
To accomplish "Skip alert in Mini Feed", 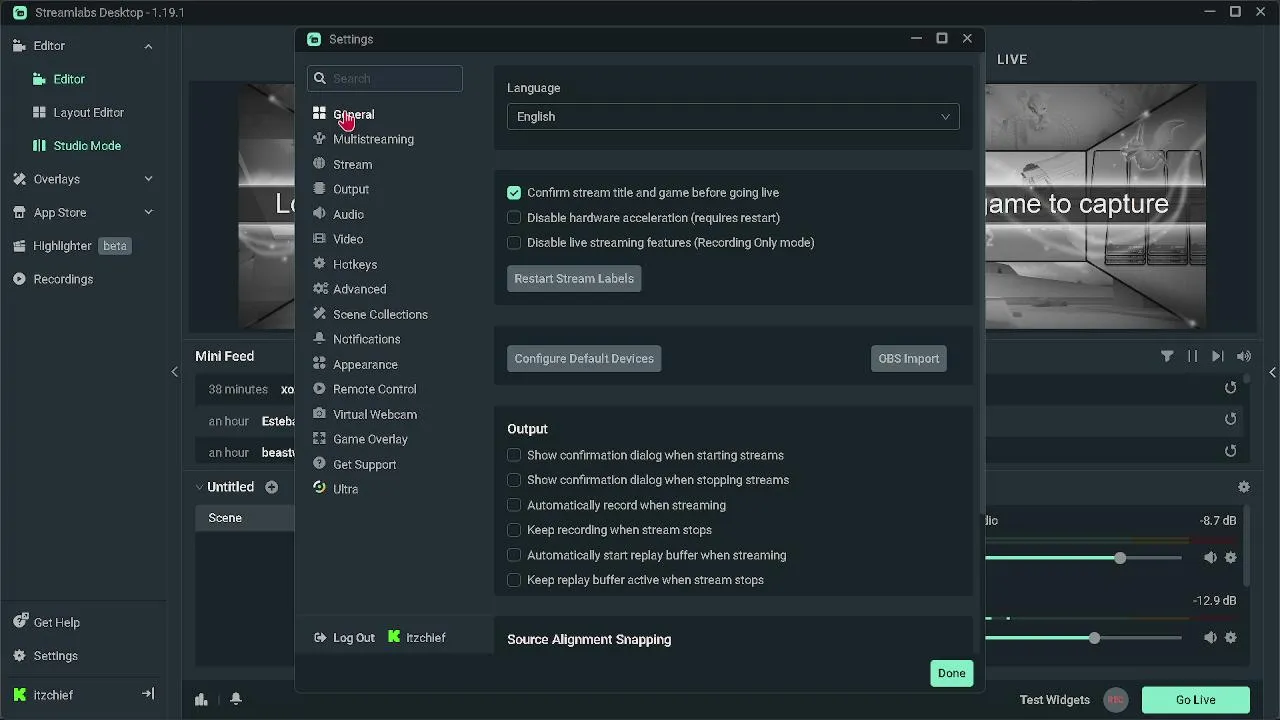I will [x=1217, y=356].
